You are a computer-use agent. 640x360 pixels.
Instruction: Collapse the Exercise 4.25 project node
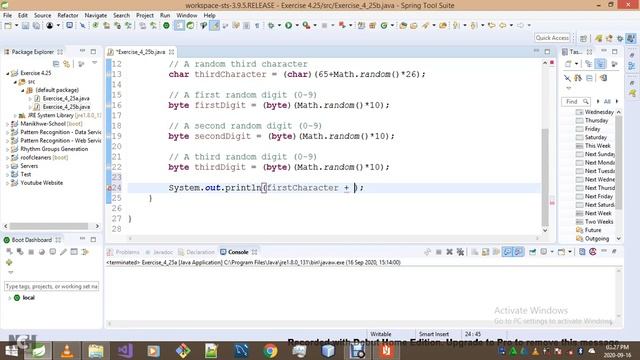(x=7, y=73)
